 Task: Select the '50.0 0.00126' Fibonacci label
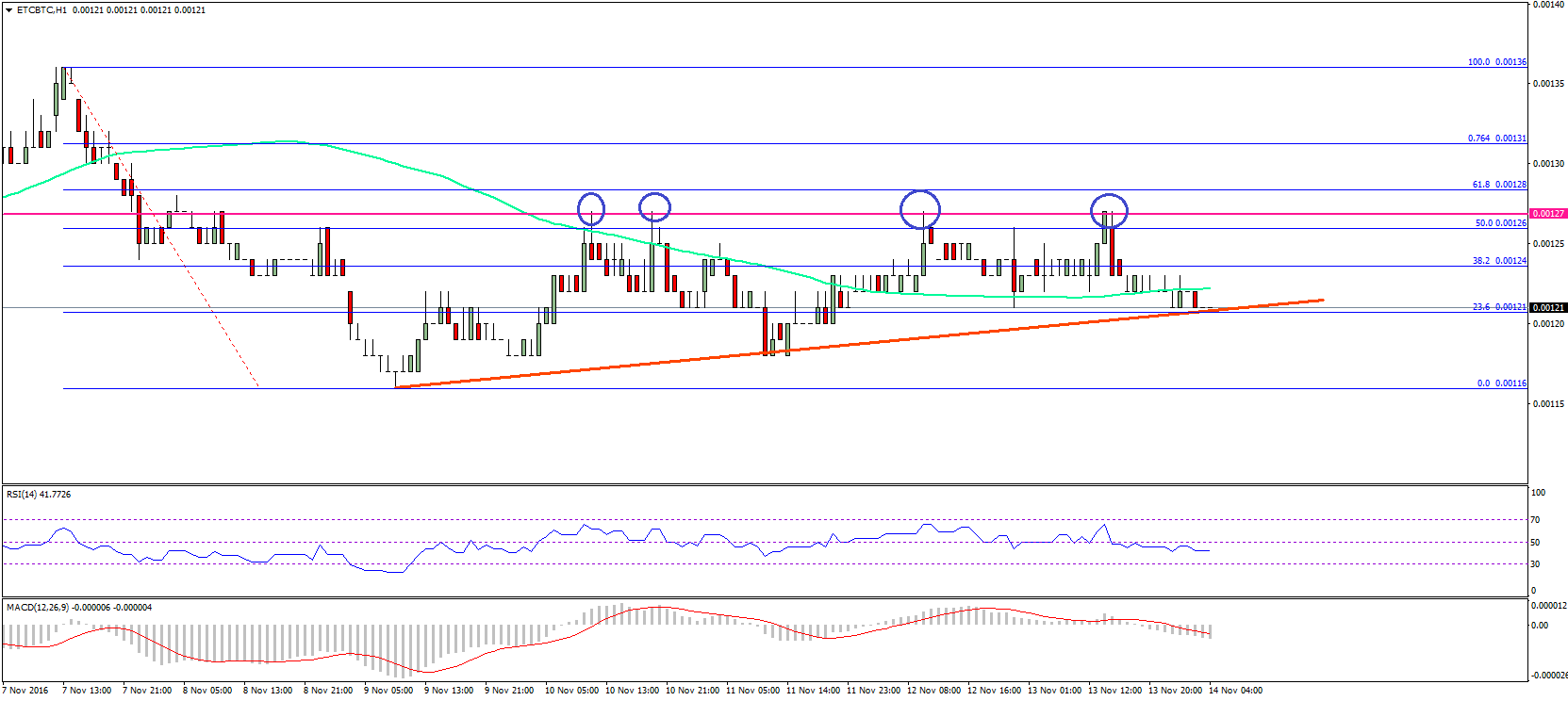pyautogui.click(x=1501, y=223)
